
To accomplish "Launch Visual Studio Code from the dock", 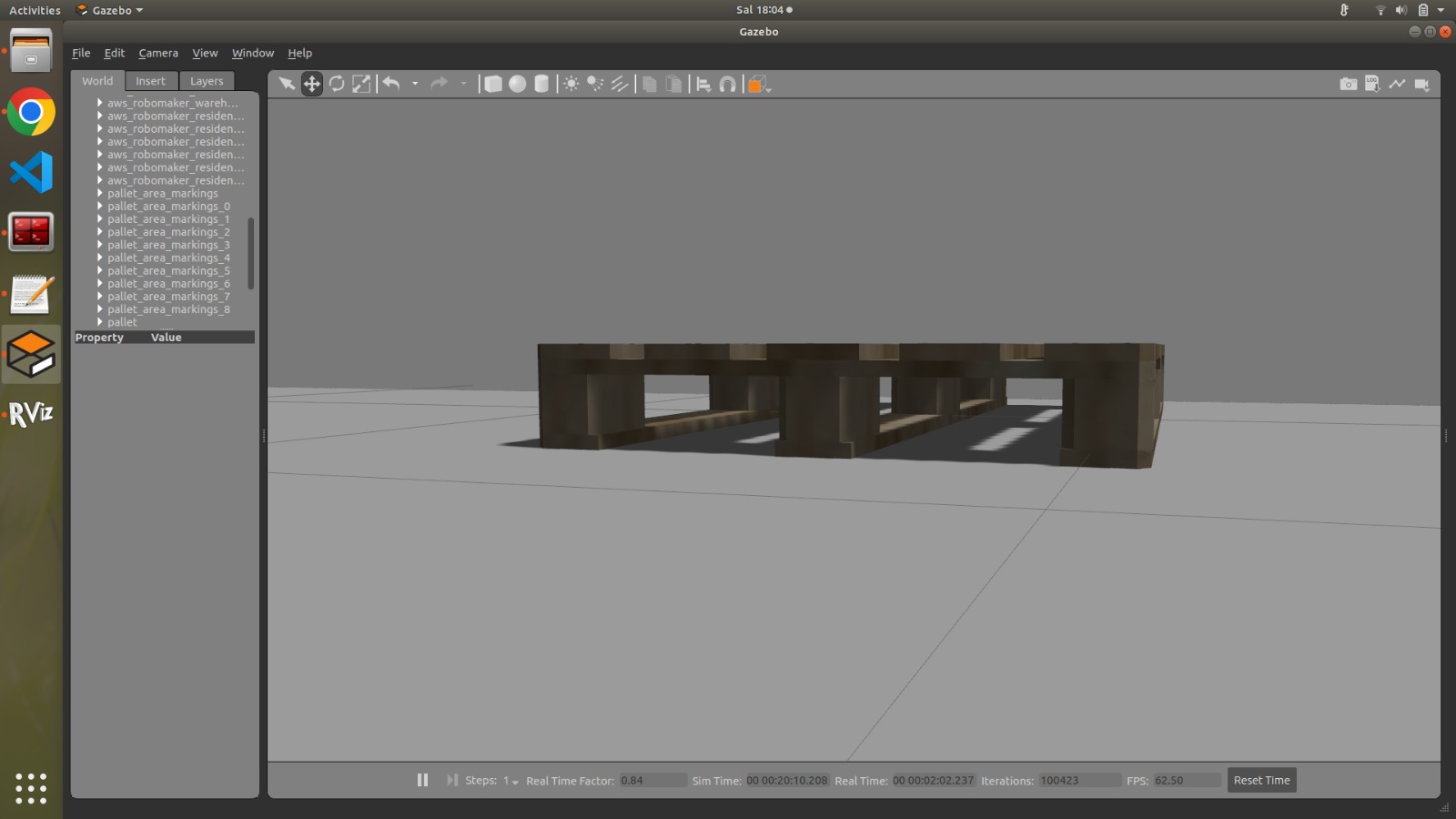I will [31, 172].
